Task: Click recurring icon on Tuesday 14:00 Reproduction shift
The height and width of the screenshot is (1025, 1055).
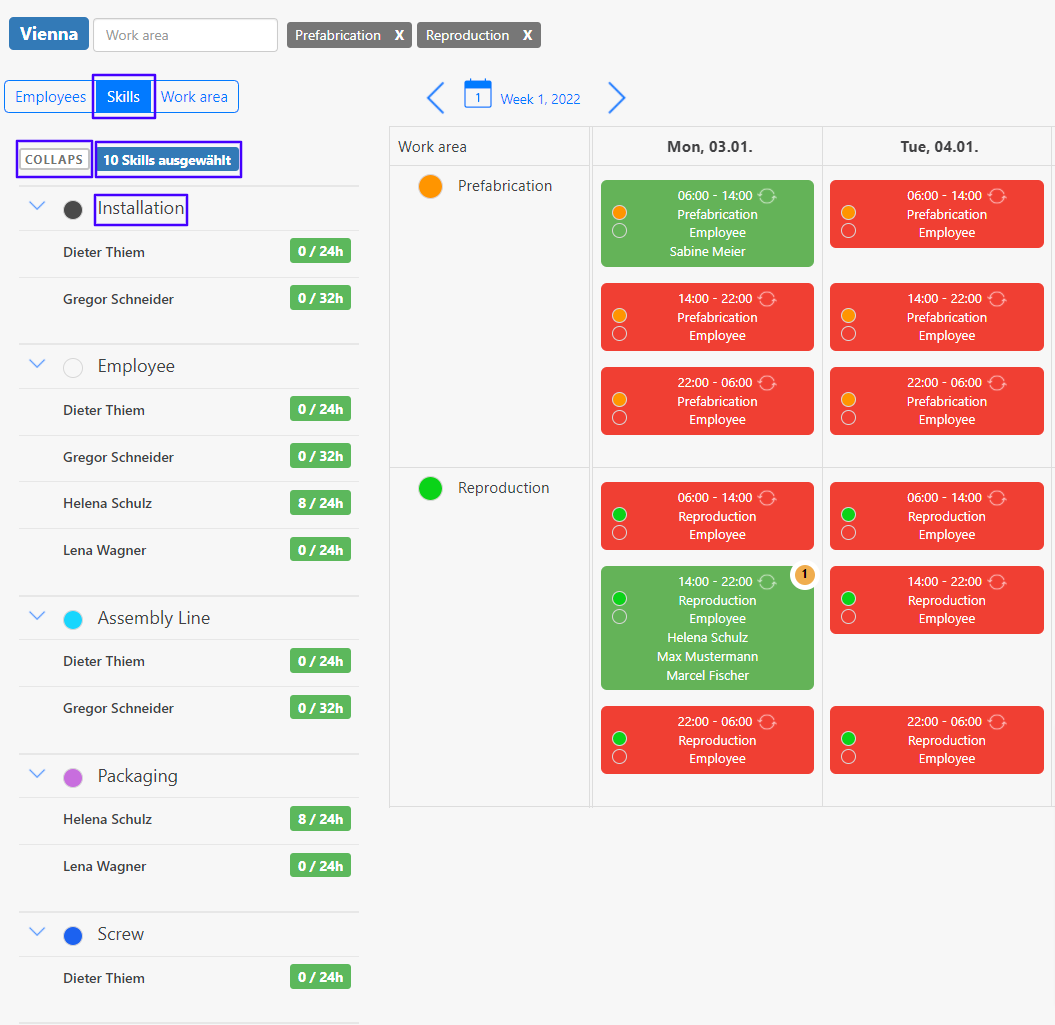Action: (x=997, y=582)
